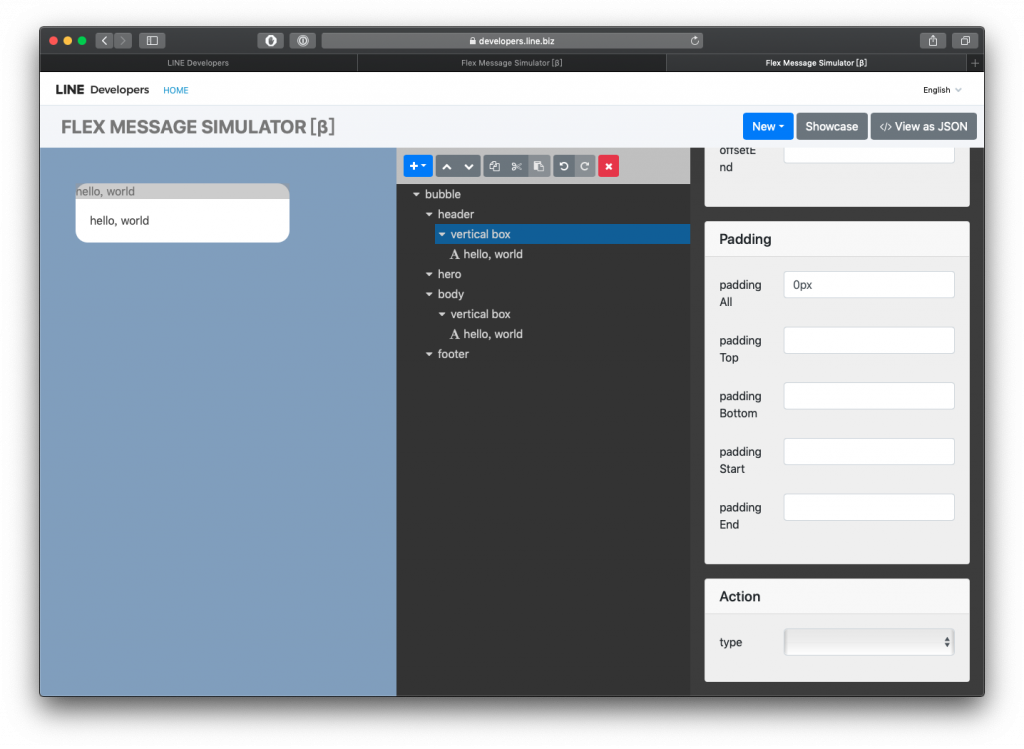Open the add component plus menu
1024x749 pixels.
418,166
